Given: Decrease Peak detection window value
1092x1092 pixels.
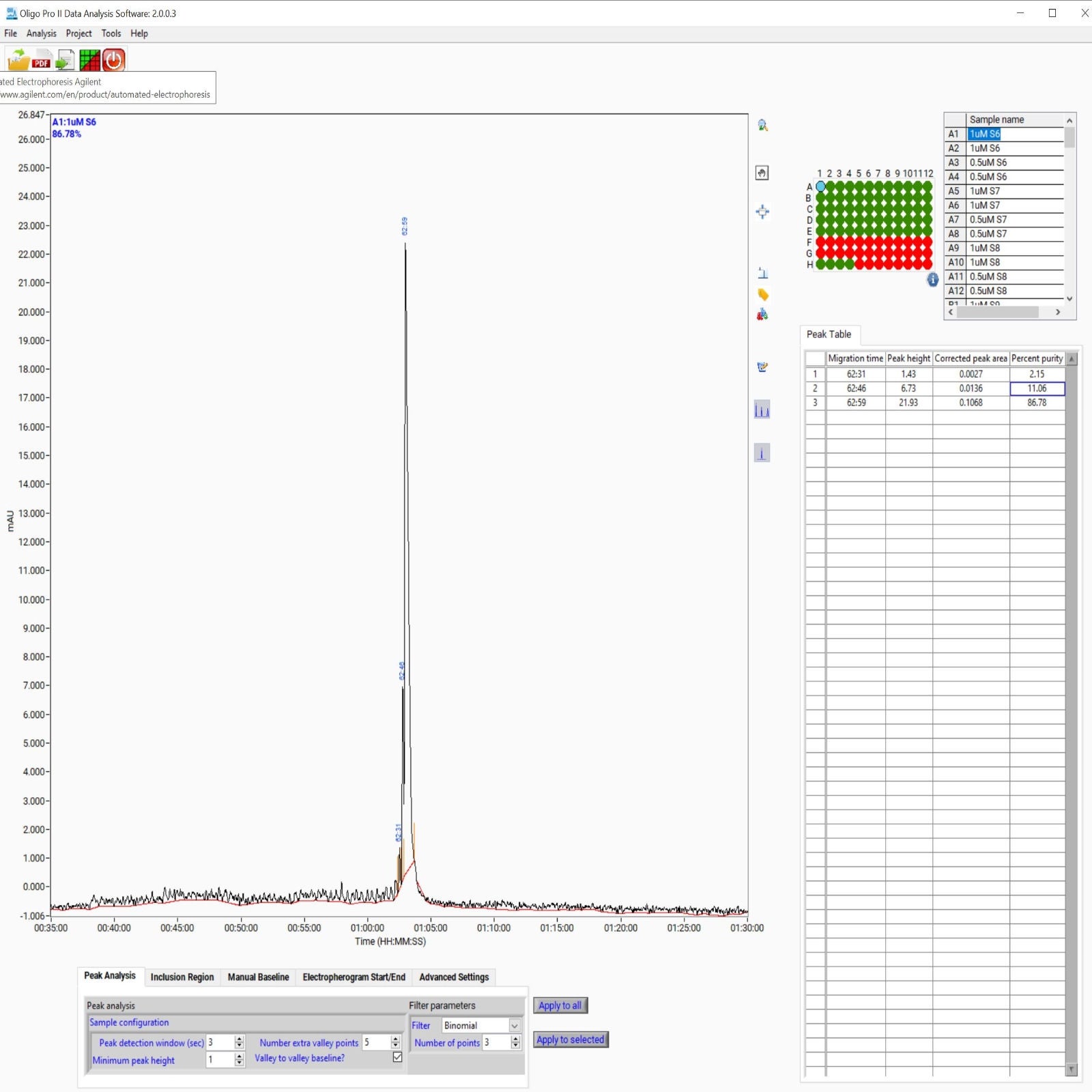Looking at the screenshot, I should (x=239, y=1046).
